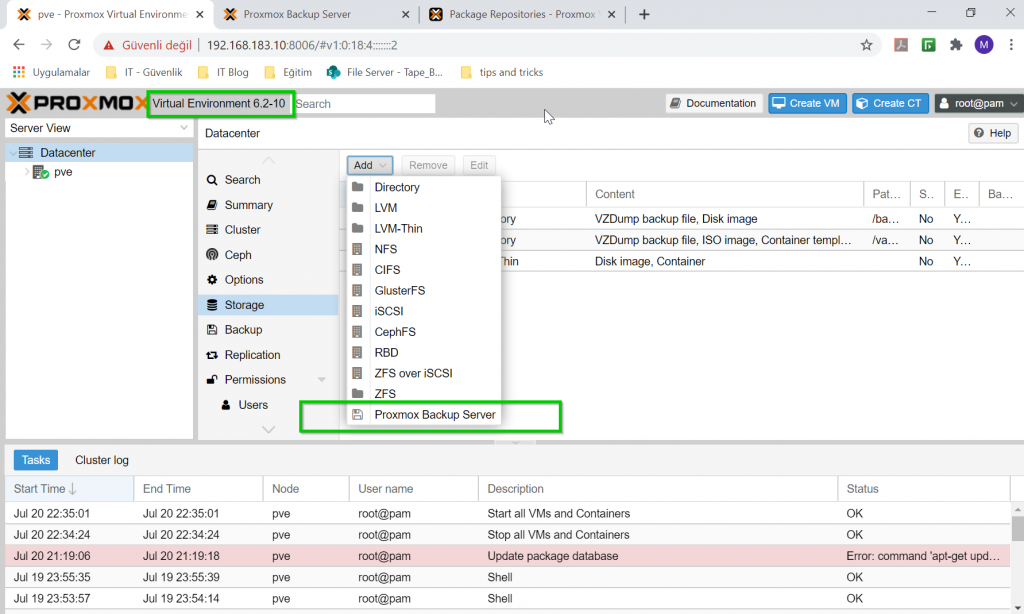Open the Users section

[x=268, y=405]
